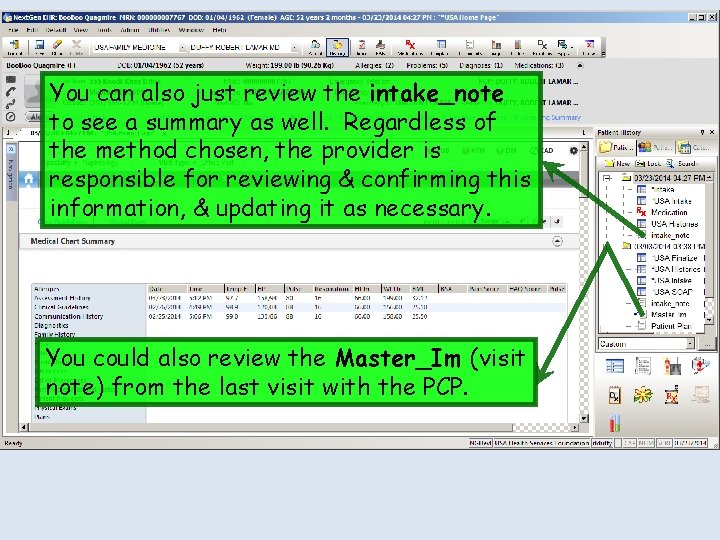The height and width of the screenshot is (540, 720).
Task: Open the Custom dropdown in Patient History
Action: (690, 343)
